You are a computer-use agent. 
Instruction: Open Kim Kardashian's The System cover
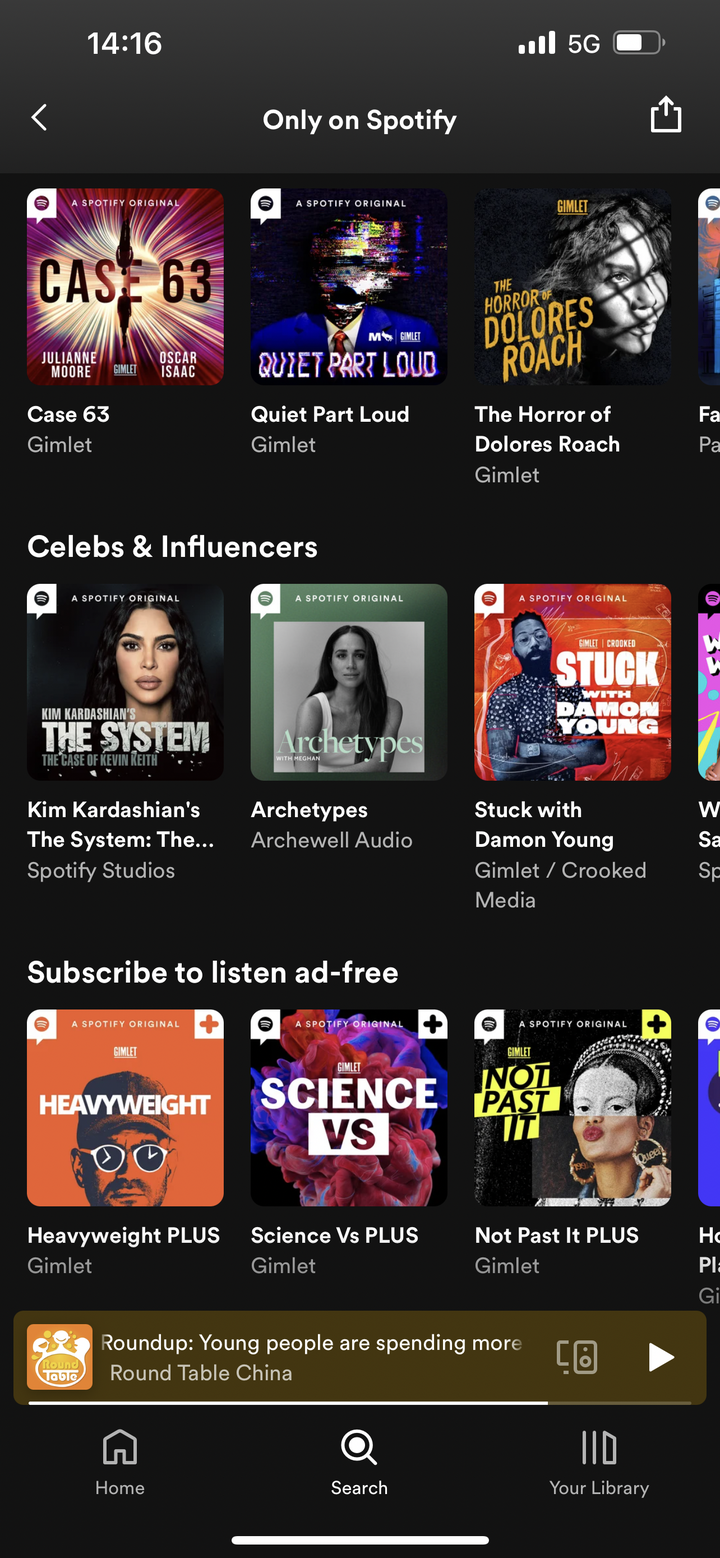click(x=125, y=682)
